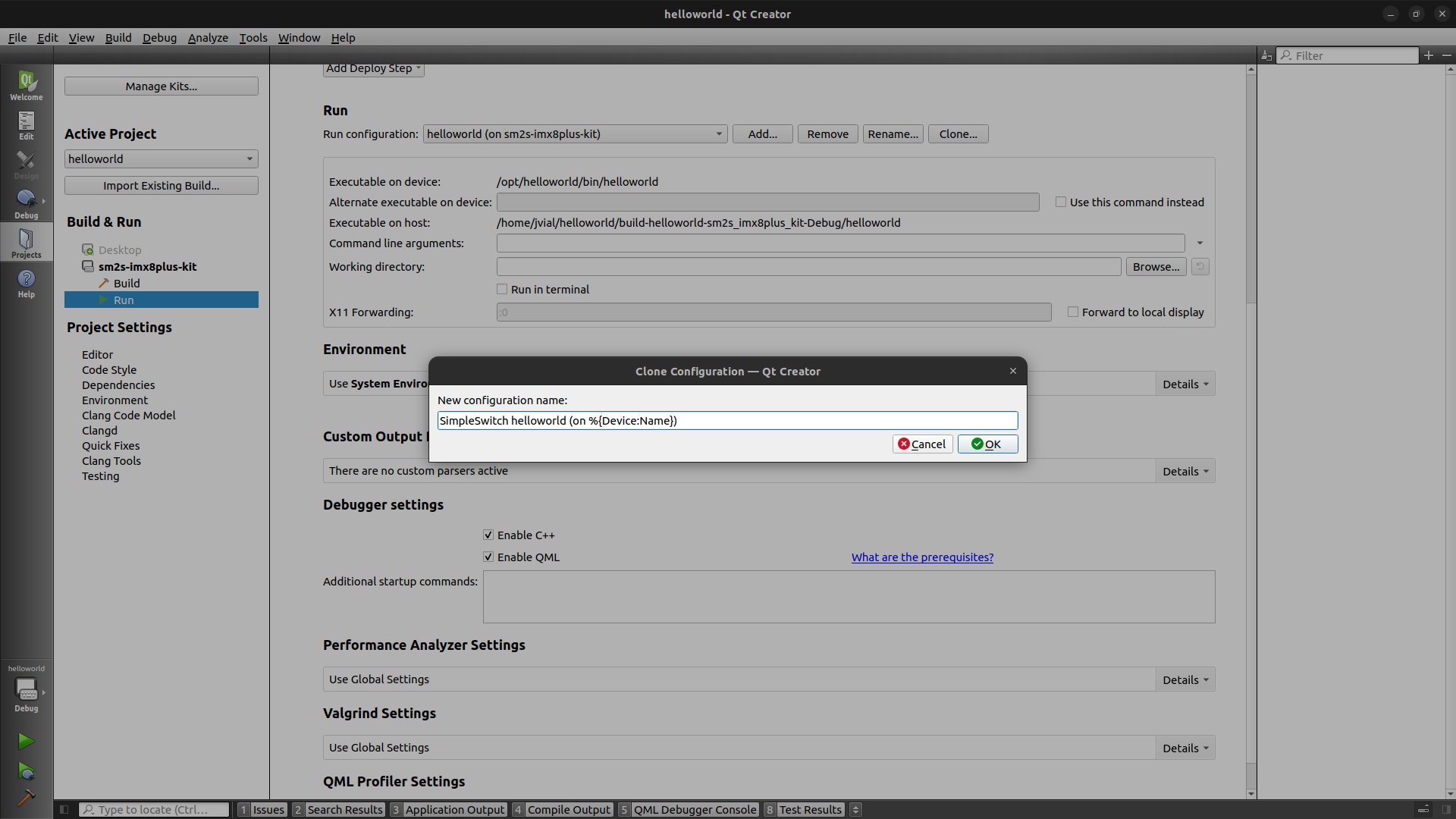Click the Type to locate search field
The height and width of the screenshot is (819, 1456).
153,809
